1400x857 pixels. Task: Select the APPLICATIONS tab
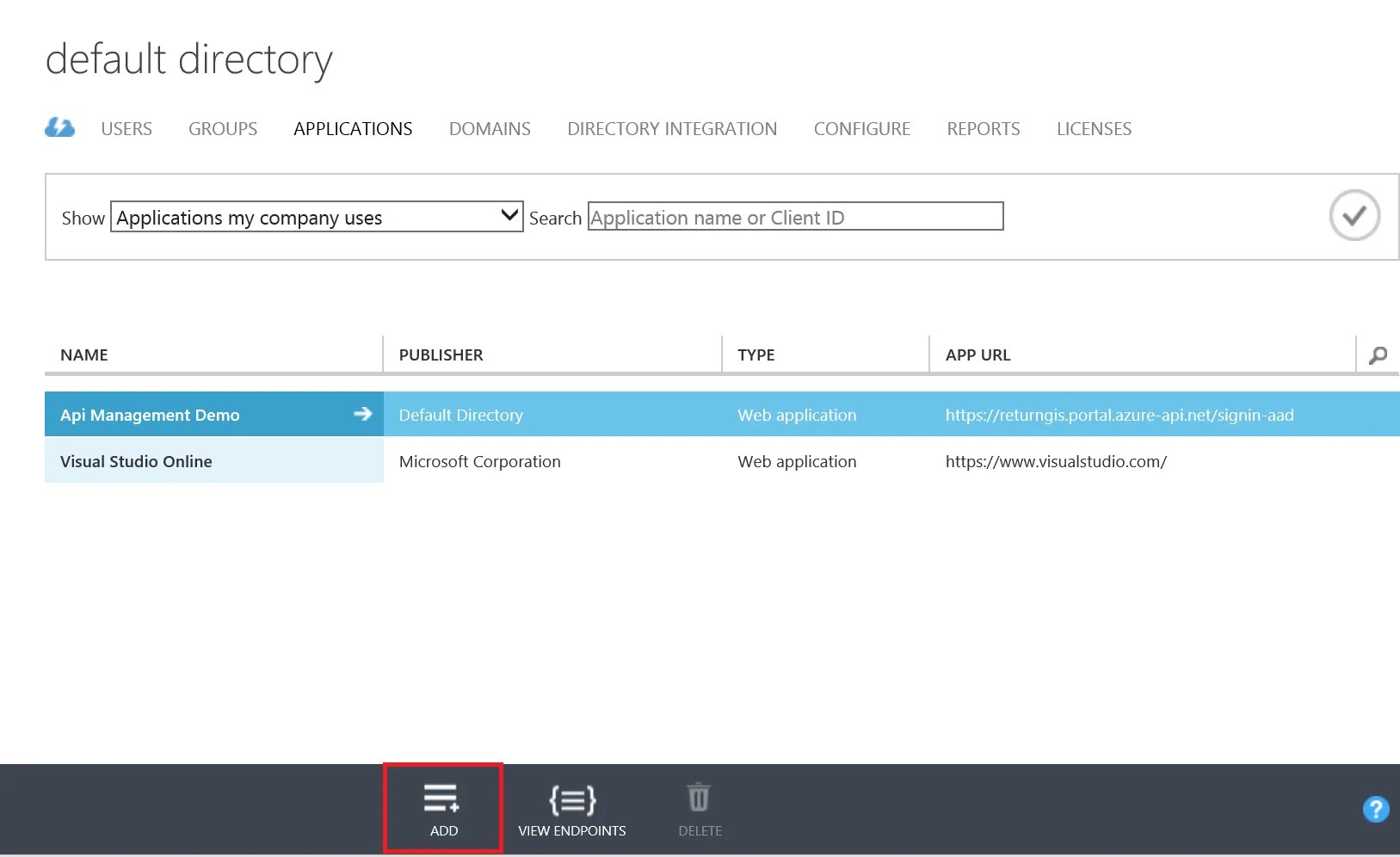[353, 129]
